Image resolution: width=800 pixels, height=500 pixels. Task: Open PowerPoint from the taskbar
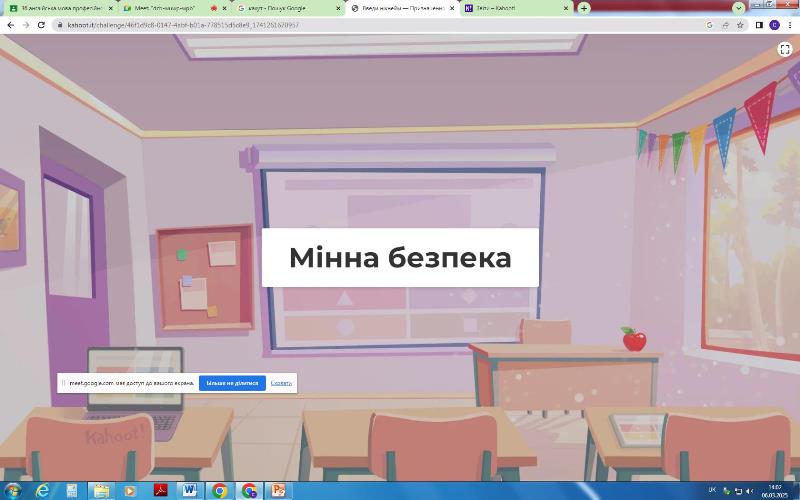[279, 490]
